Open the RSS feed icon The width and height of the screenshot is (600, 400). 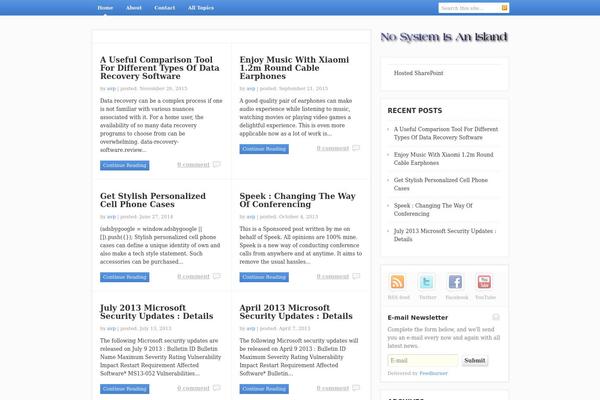[397, 282]
